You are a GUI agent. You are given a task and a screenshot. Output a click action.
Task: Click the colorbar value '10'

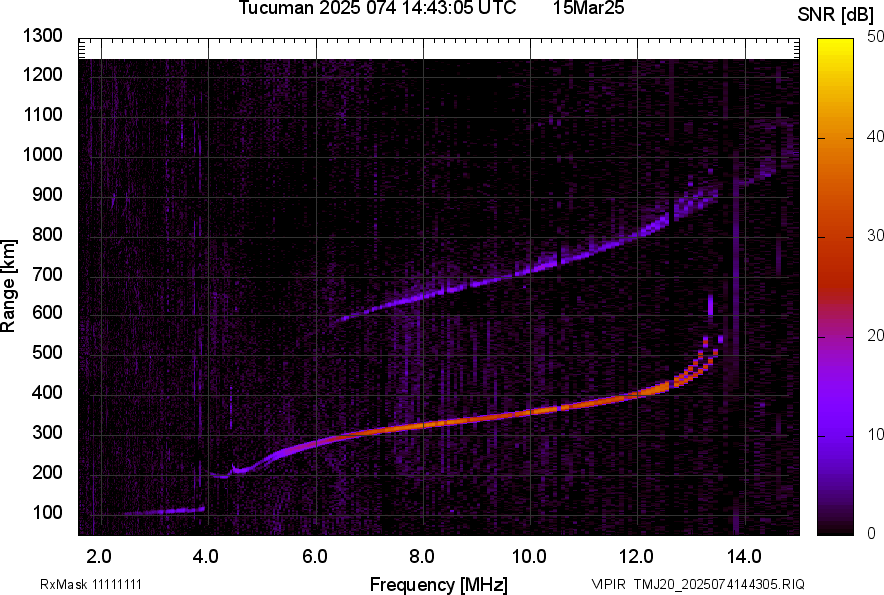pyautogui.click(x=876, y=435)
